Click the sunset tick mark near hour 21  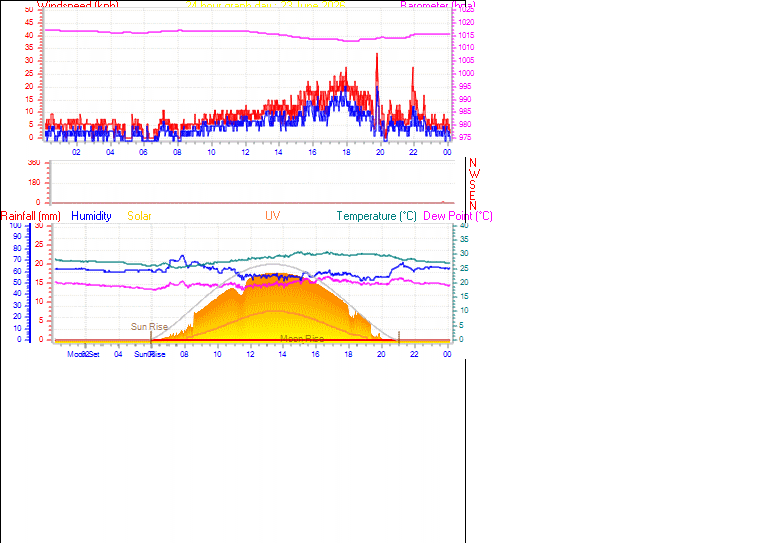click(399, 338)
